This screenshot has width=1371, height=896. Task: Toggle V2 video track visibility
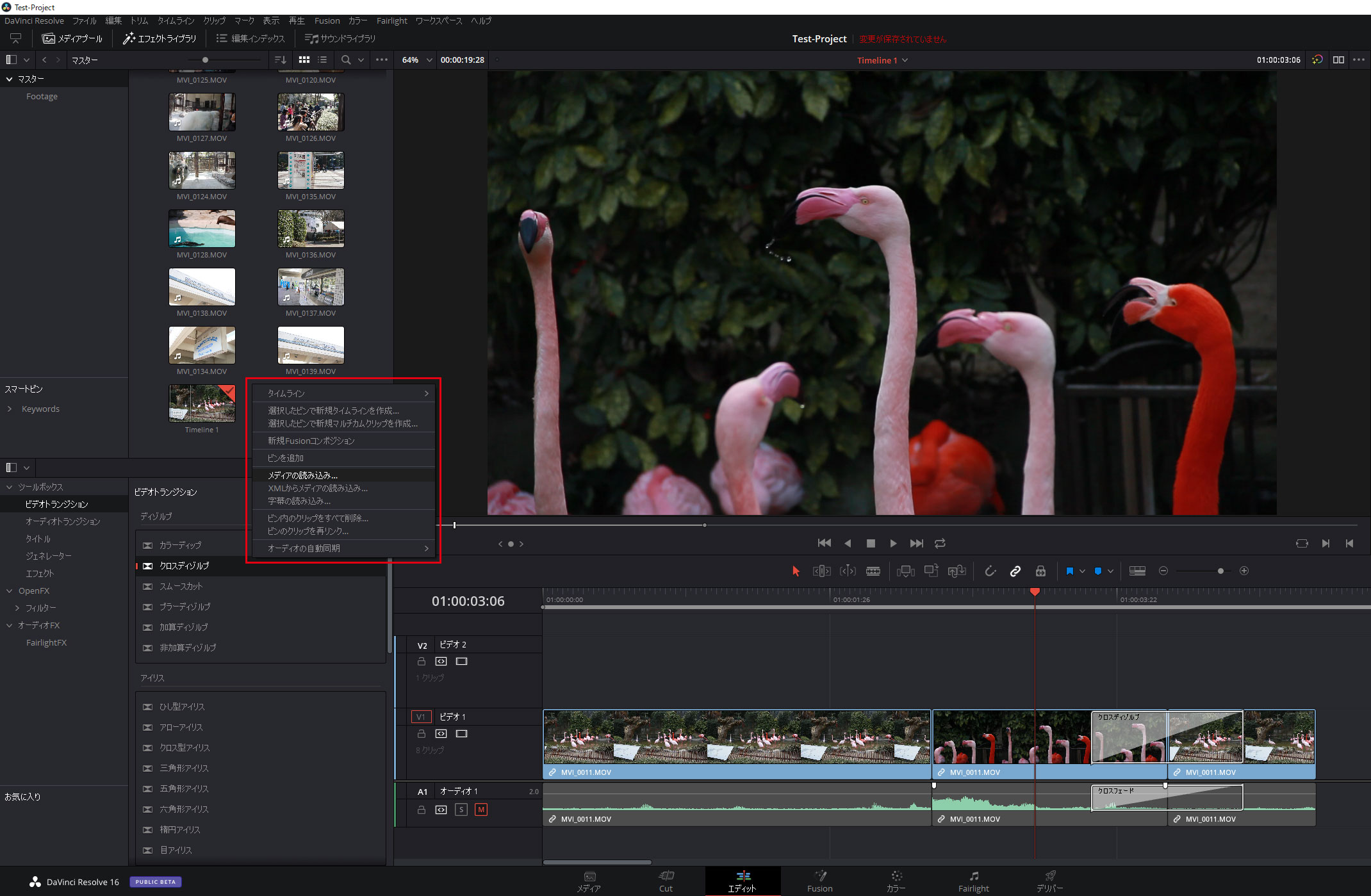point(461,661)
